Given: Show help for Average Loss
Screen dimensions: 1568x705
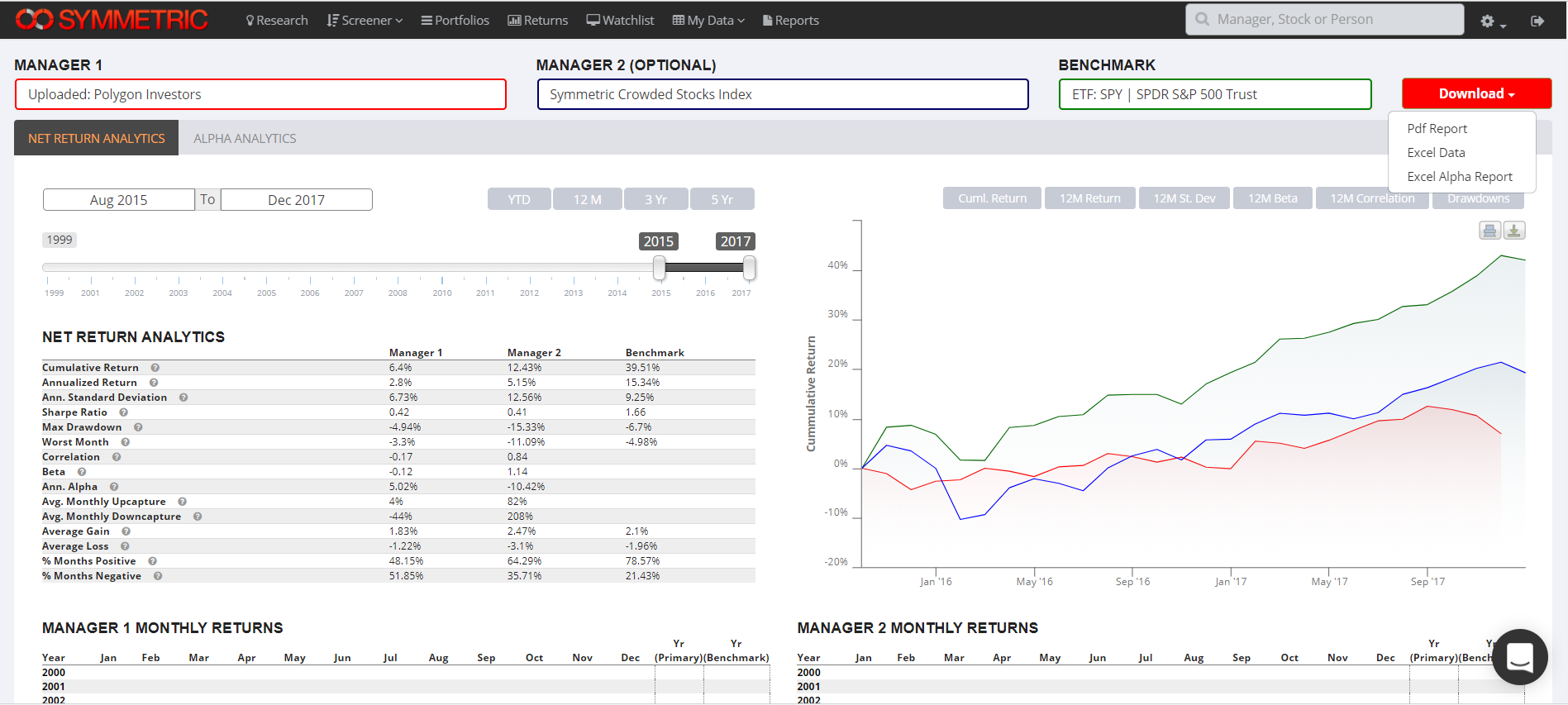Looking at the screenshot, I should coord(125,546).
